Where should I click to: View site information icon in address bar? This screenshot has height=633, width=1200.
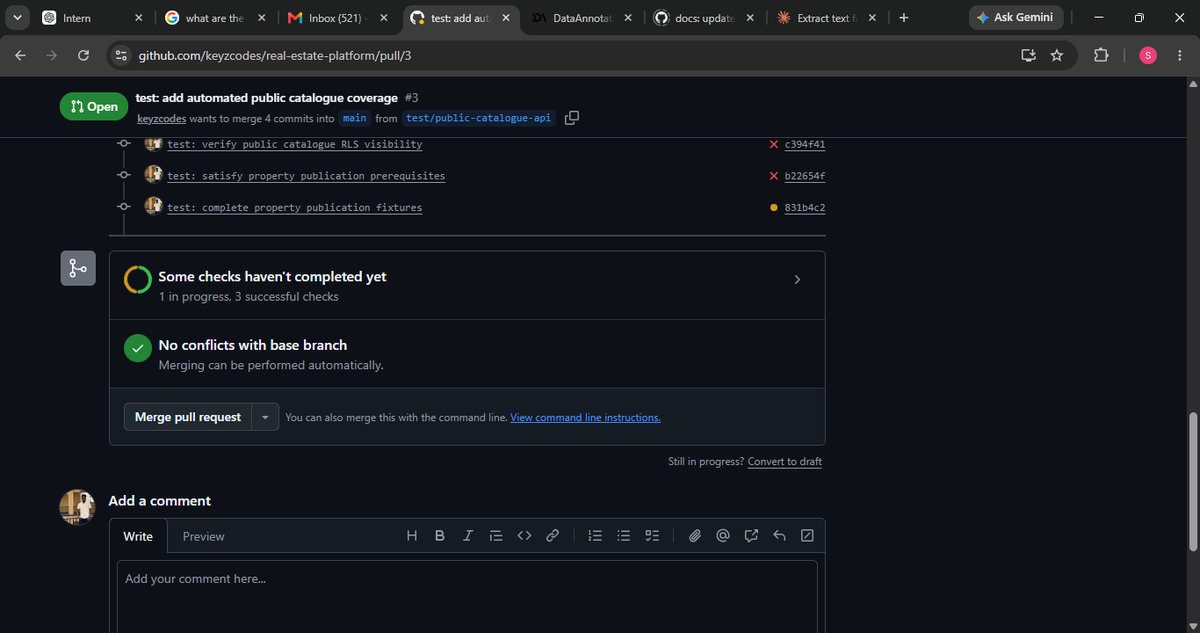[121, 55]
